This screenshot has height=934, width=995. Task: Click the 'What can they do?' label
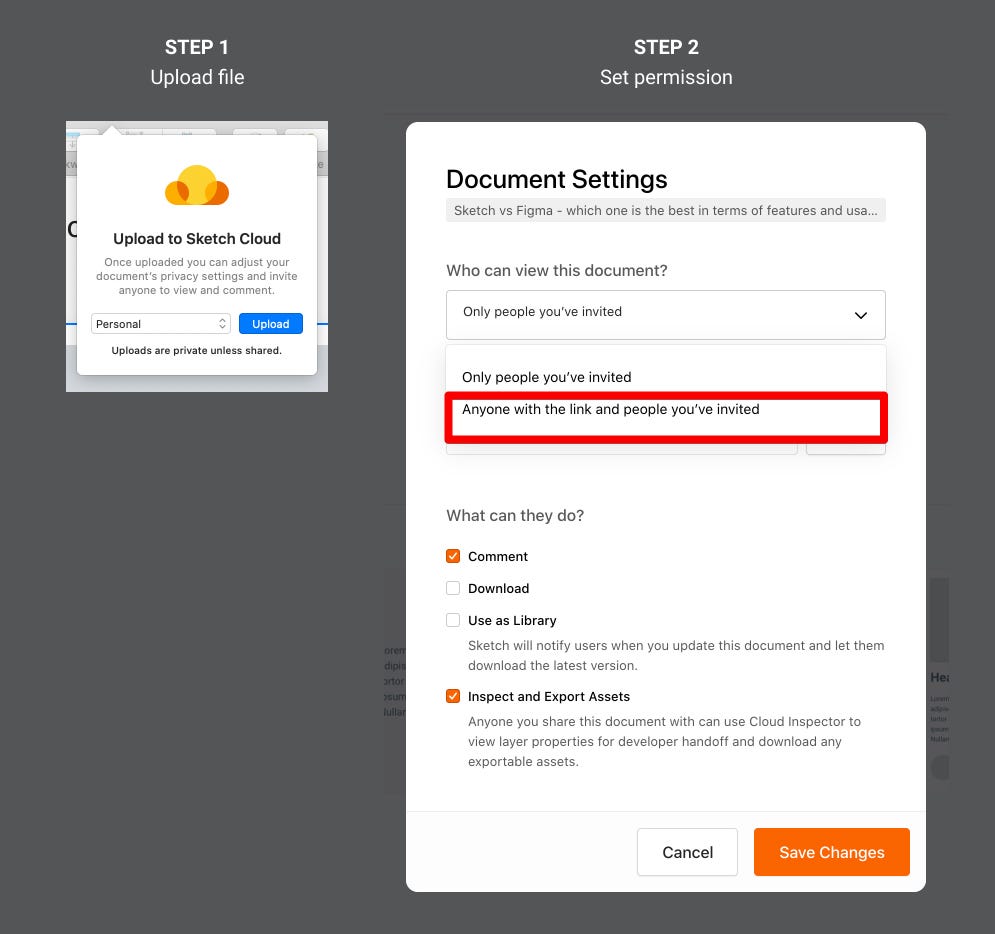515,515
